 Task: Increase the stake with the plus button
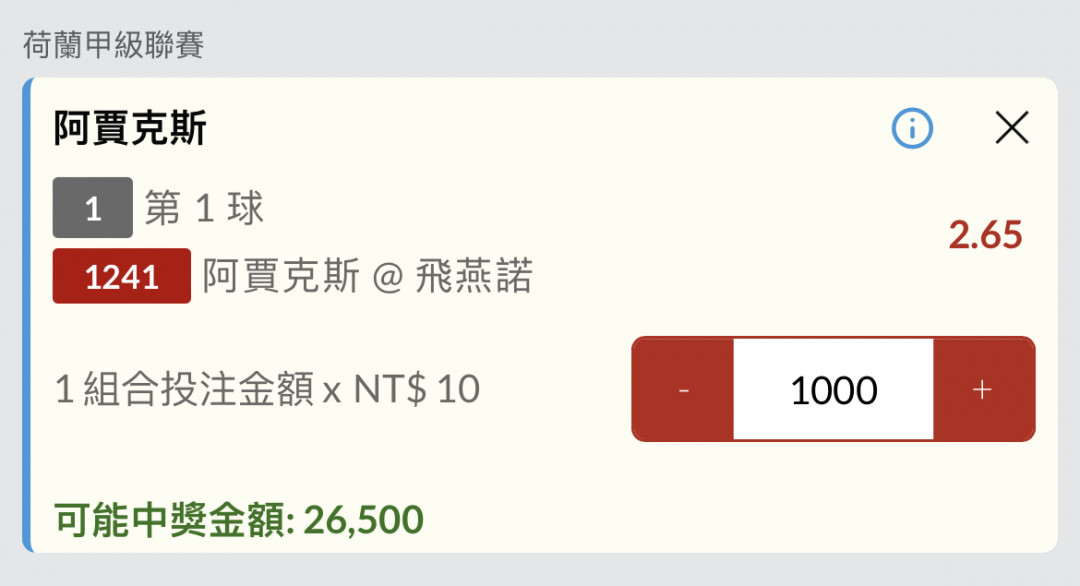[984, 389]
